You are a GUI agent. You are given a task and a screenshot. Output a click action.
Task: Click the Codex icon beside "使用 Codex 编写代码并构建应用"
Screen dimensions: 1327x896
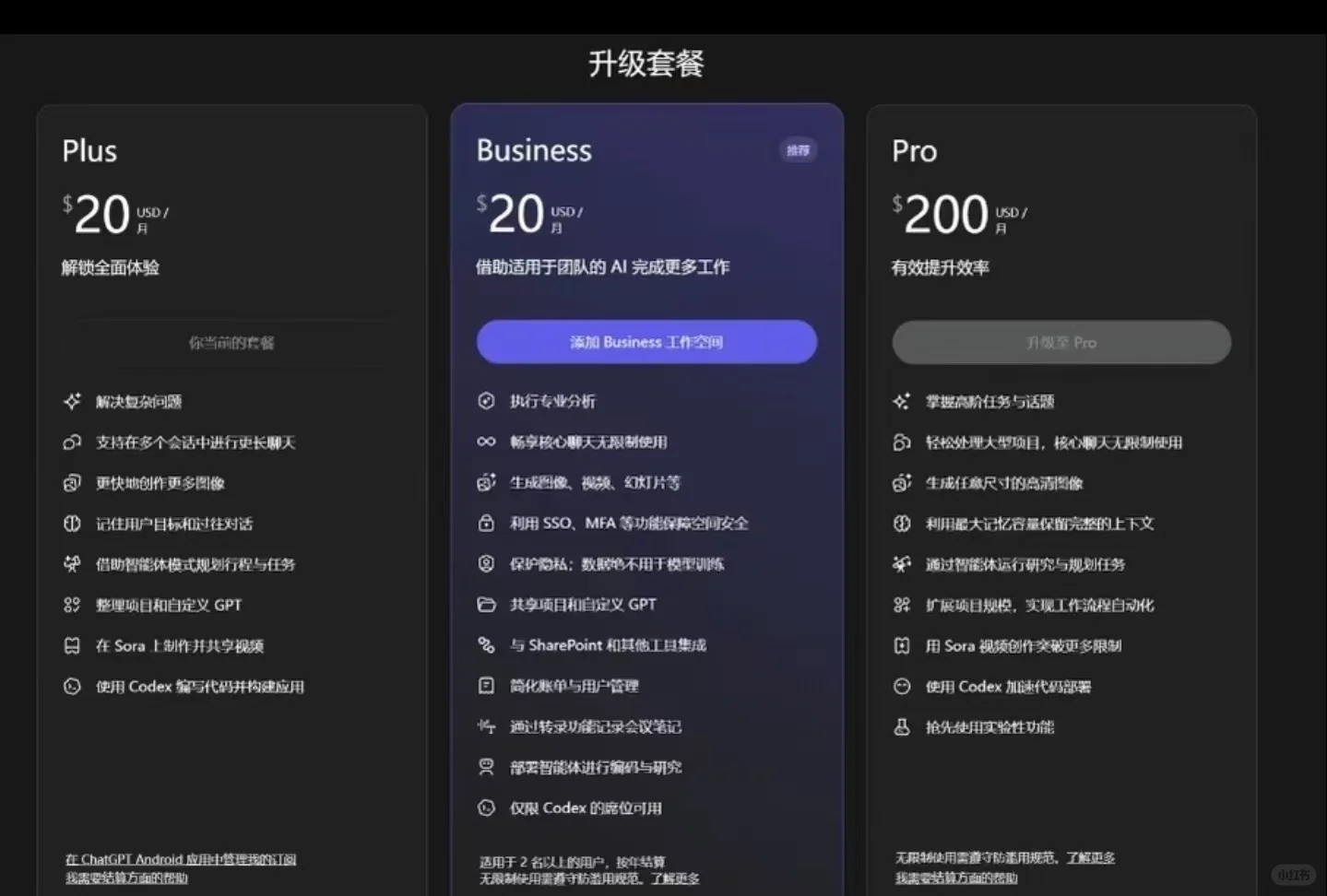click(x=72, y=686)
